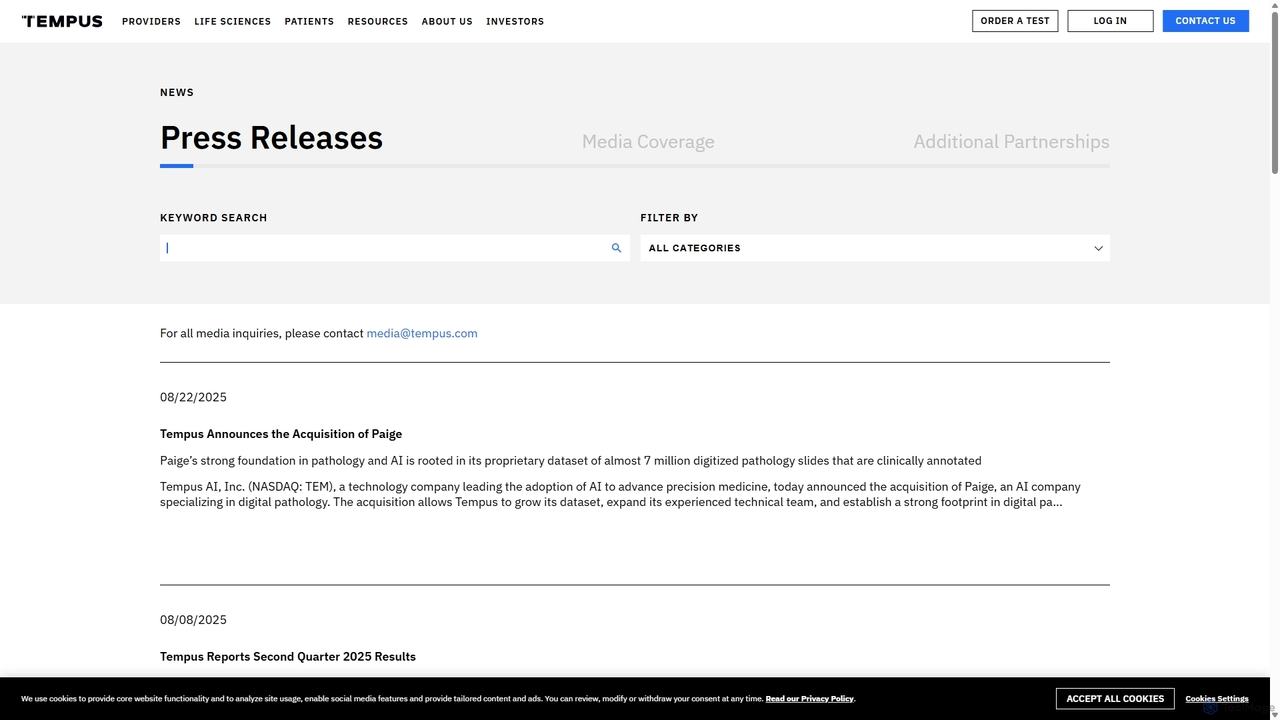This screenshot has height=720, width=1280.
Task: Click the Log In button
Action: 1110,21
